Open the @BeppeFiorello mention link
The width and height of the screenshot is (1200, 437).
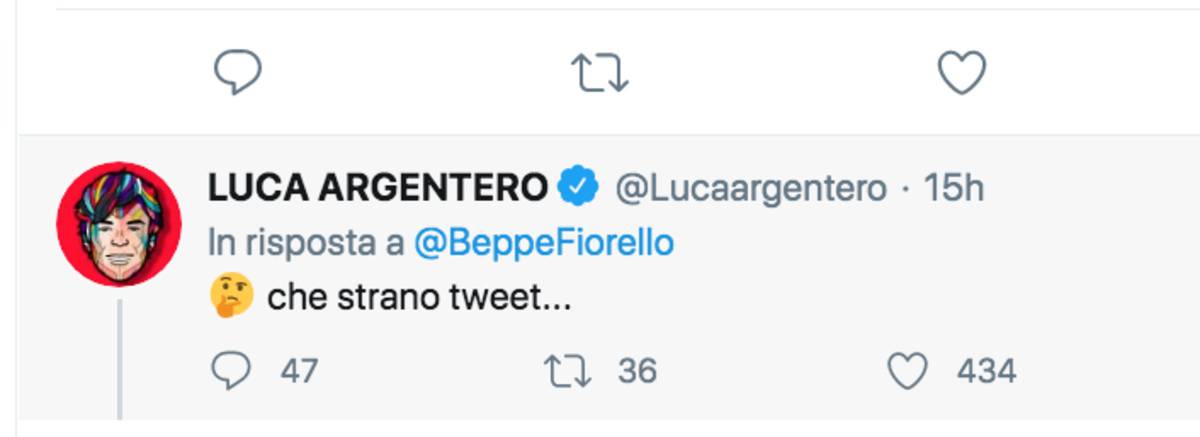pos(544,243)
